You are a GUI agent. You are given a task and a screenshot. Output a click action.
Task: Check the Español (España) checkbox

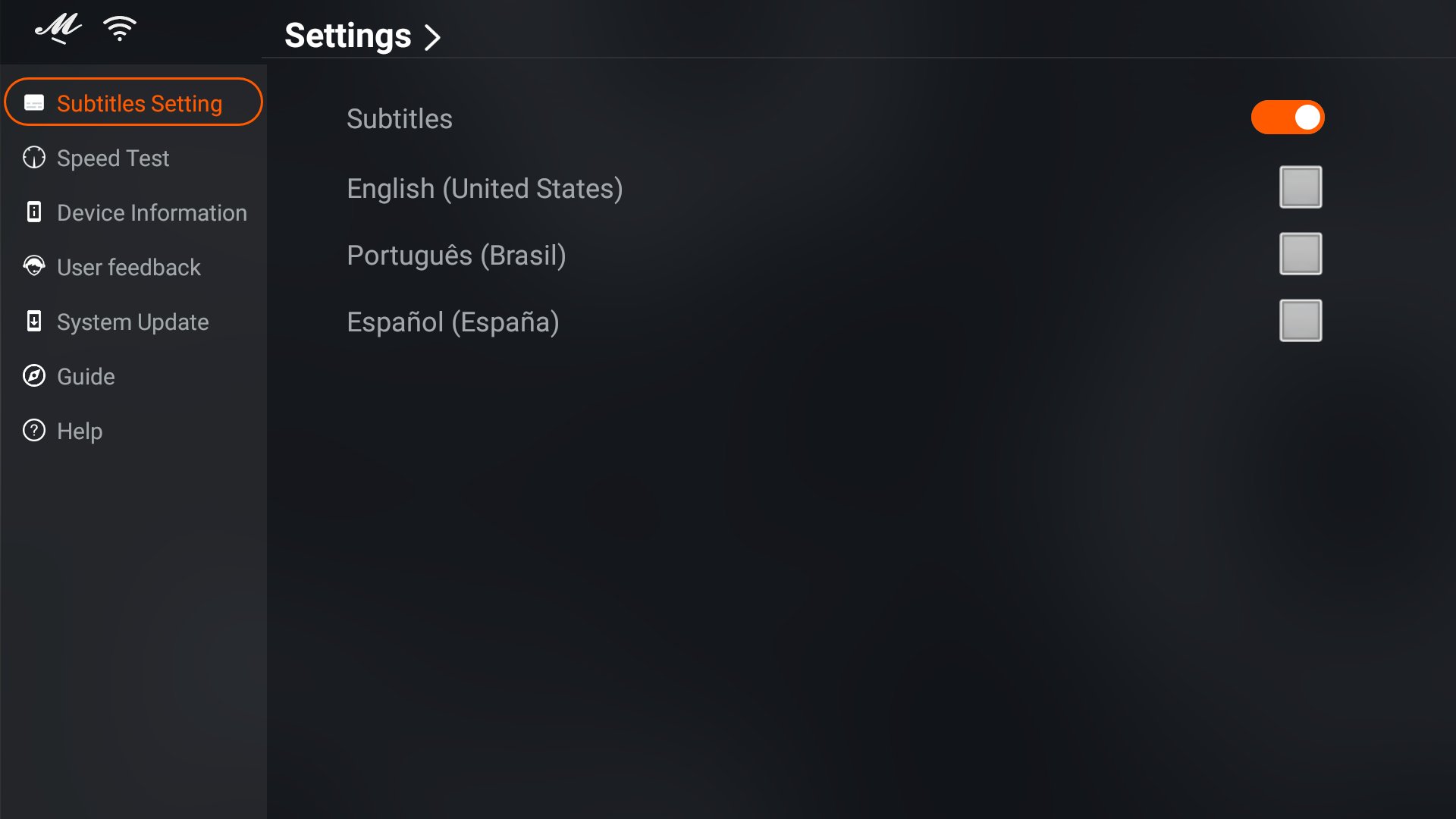[1301, 321]
